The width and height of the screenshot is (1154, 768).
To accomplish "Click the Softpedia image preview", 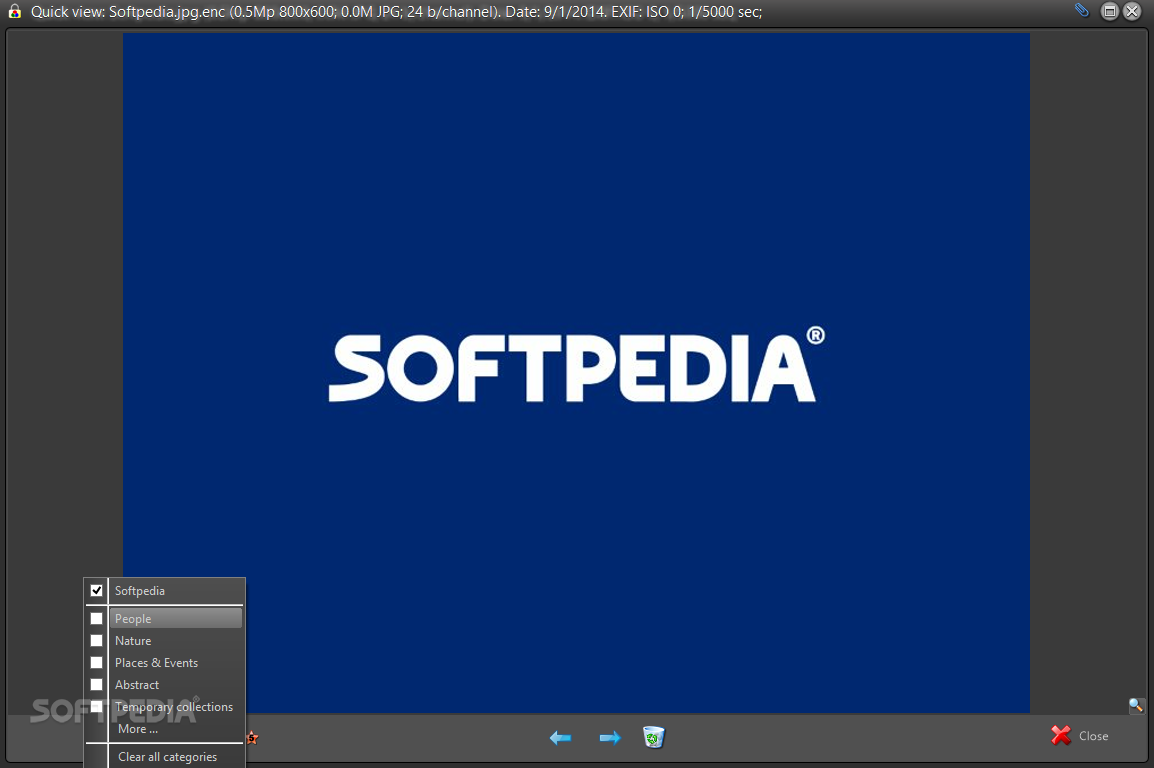I will tap(576, 372).
